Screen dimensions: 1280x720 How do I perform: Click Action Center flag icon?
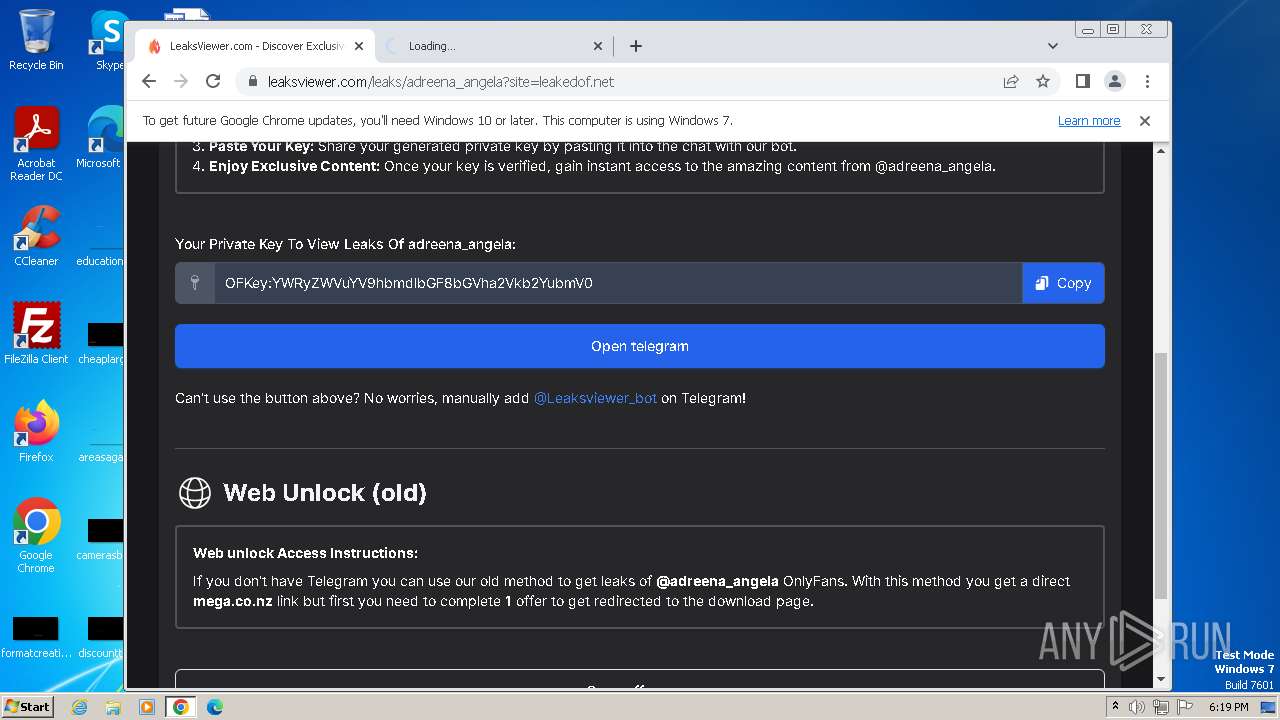tap(1184, 707)
